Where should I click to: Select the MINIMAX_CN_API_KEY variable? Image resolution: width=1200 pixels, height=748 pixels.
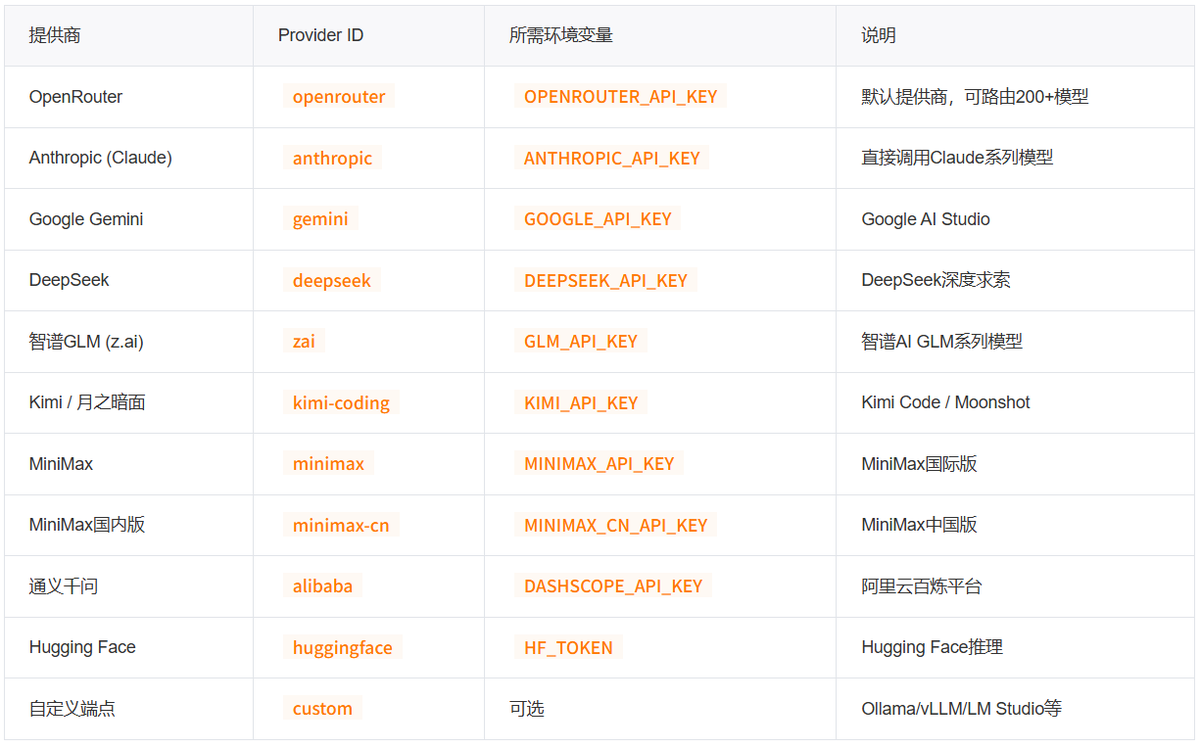point(616,526)
